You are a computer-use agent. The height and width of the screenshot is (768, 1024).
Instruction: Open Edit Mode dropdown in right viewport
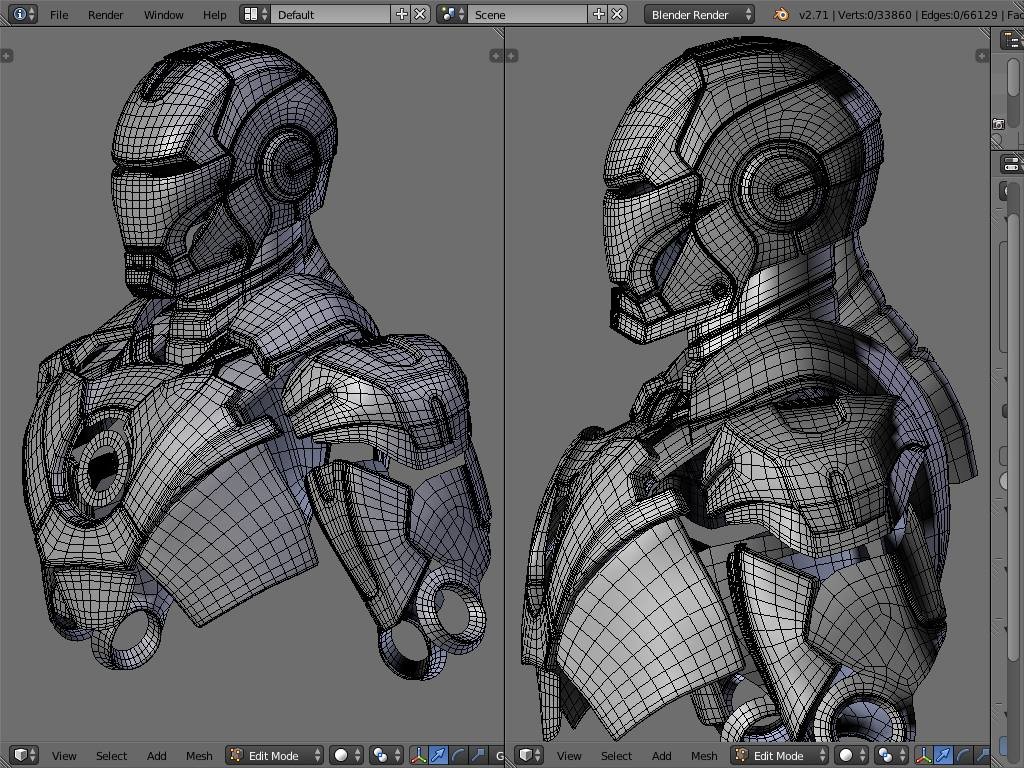click(x=779, y=755)
